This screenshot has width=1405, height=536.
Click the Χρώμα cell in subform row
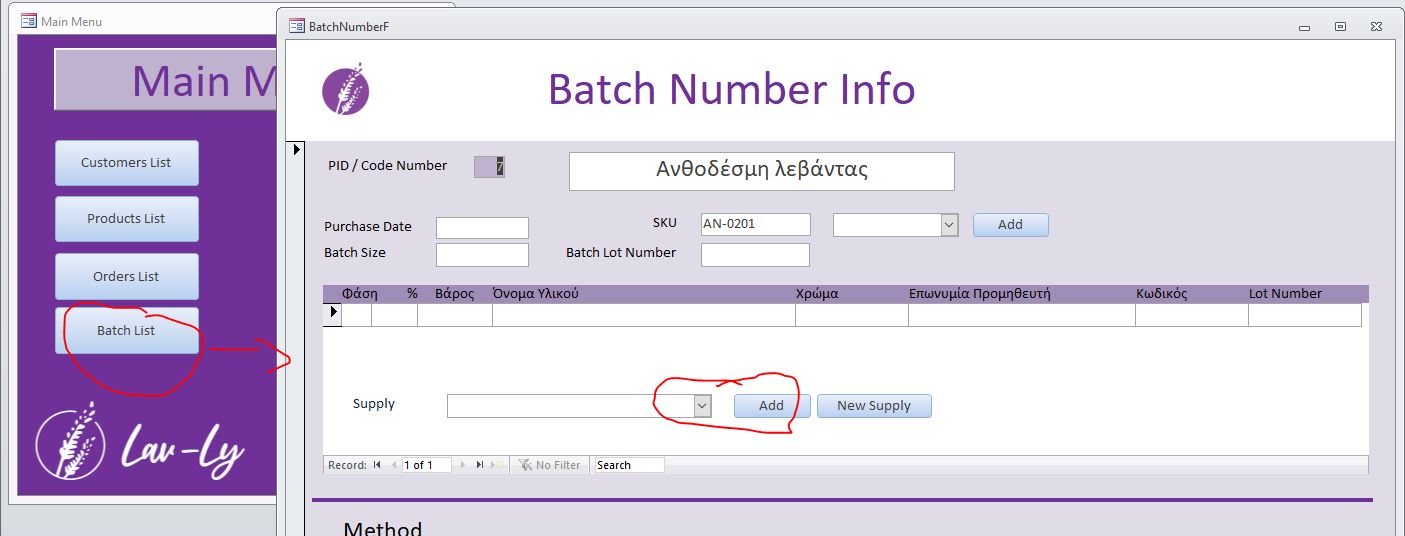coord(852,315)
